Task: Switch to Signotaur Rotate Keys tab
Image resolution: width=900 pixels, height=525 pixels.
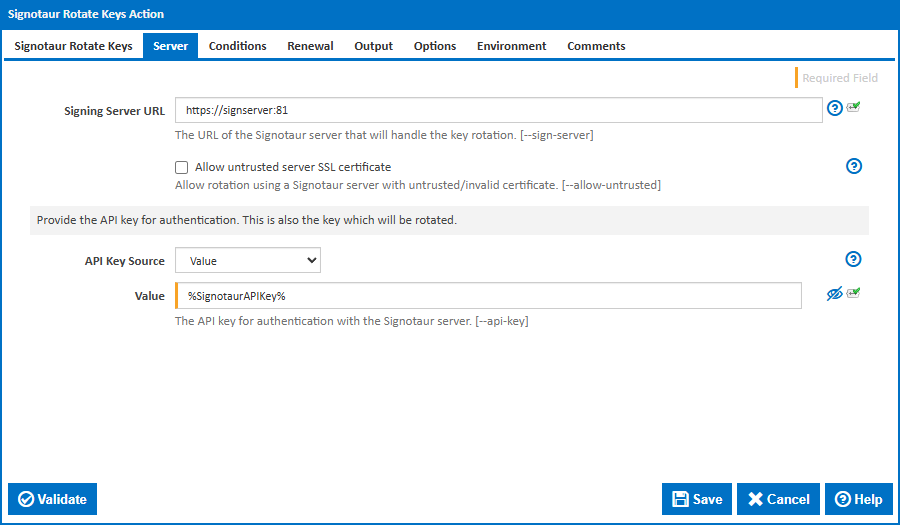Action: (x=73, y=46)
